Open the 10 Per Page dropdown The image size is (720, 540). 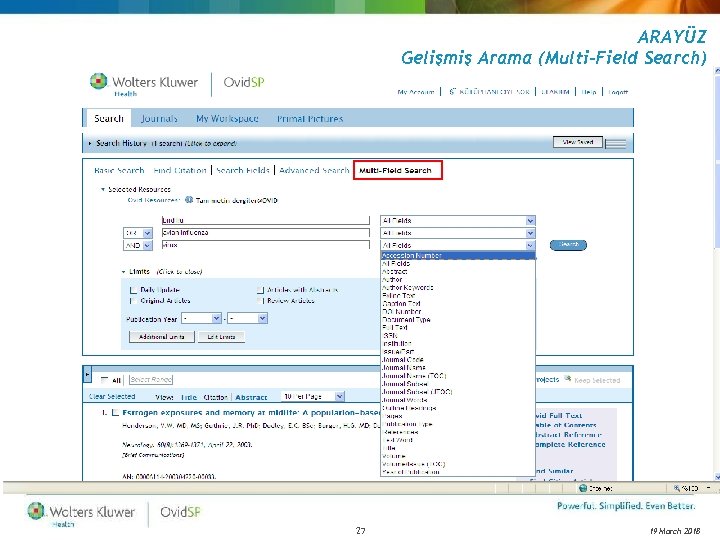coord(312,396)
